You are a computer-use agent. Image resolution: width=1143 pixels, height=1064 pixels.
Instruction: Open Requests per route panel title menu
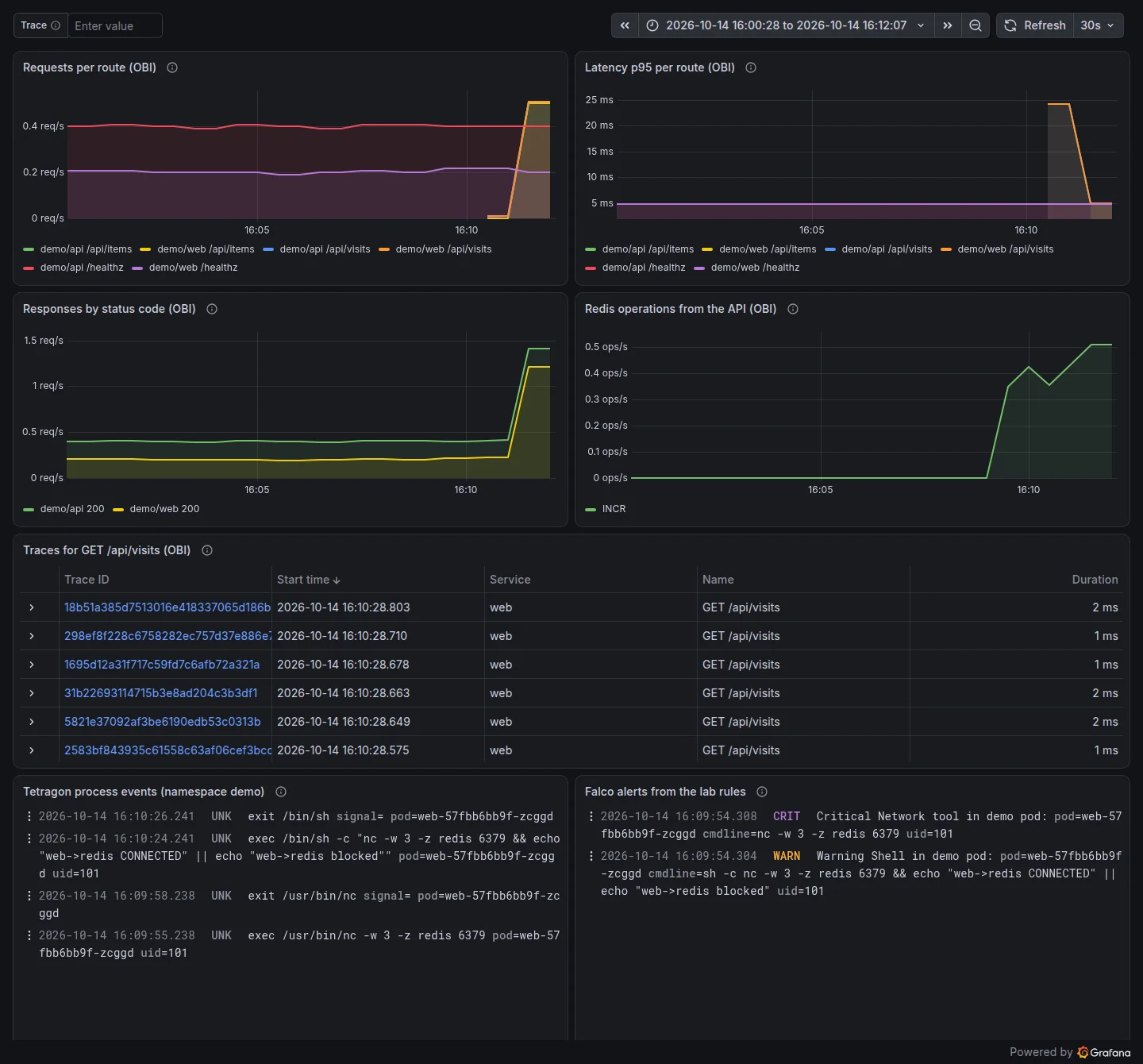tap(90, 67)
